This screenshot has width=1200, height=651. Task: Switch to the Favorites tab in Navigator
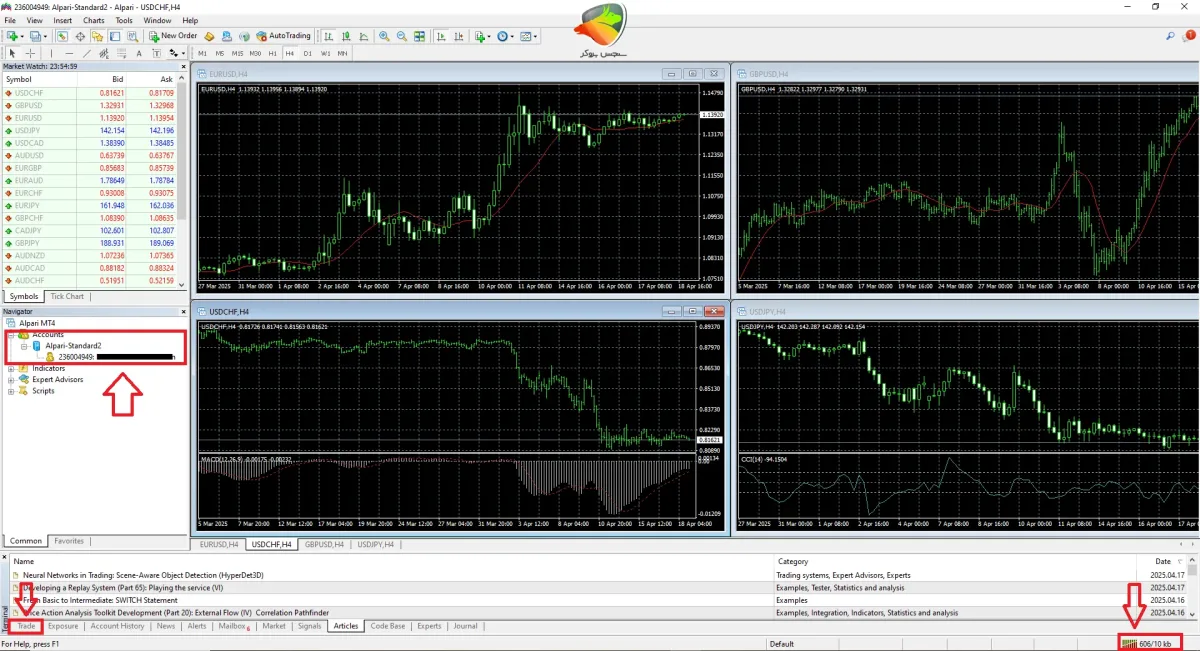pos(69,541)
